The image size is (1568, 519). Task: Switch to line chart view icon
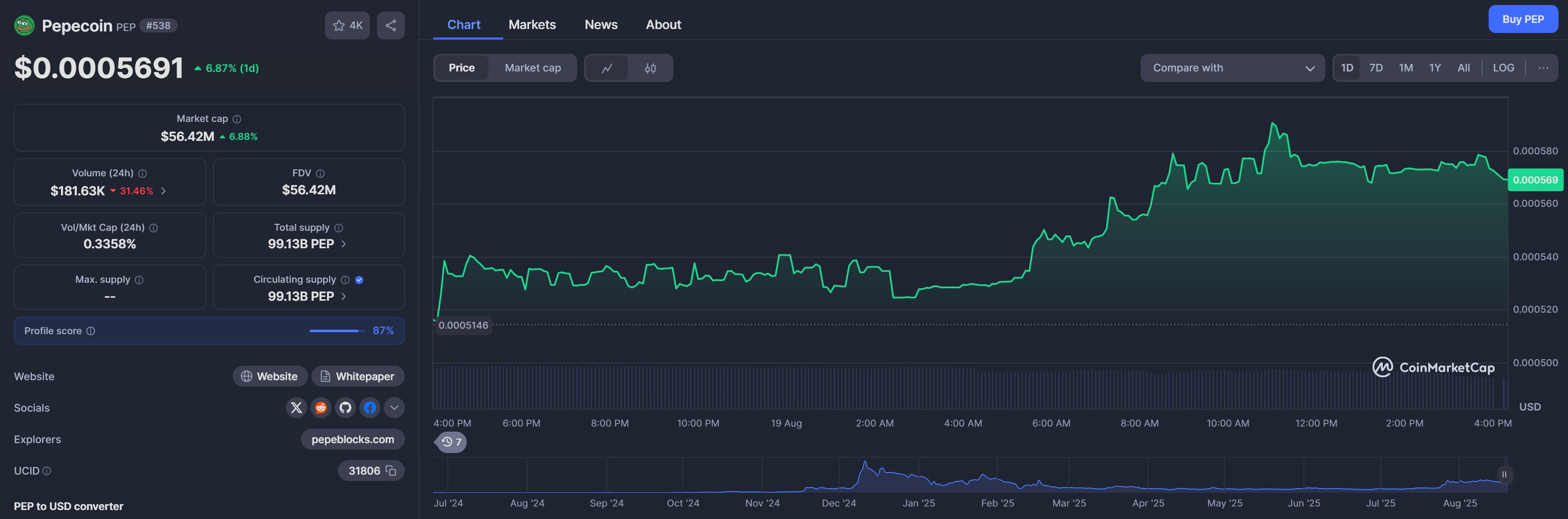[607, 67]
